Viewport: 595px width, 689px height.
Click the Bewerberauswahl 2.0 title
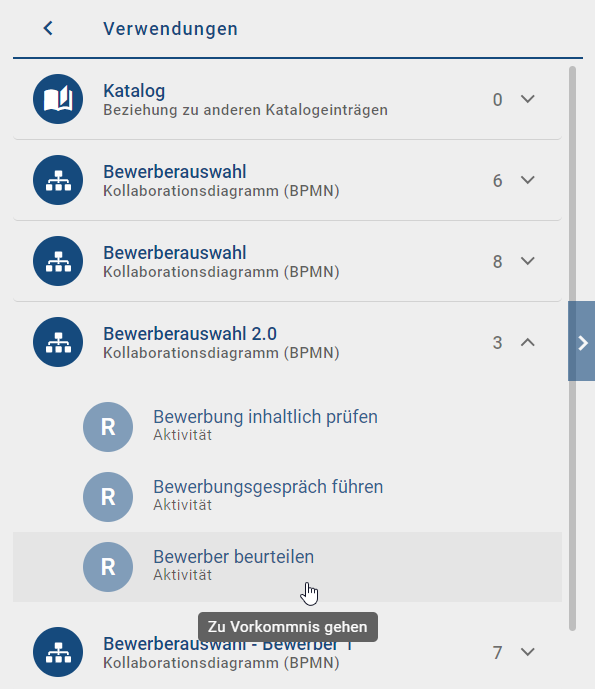pyautogui.click(x=190, y=334)
